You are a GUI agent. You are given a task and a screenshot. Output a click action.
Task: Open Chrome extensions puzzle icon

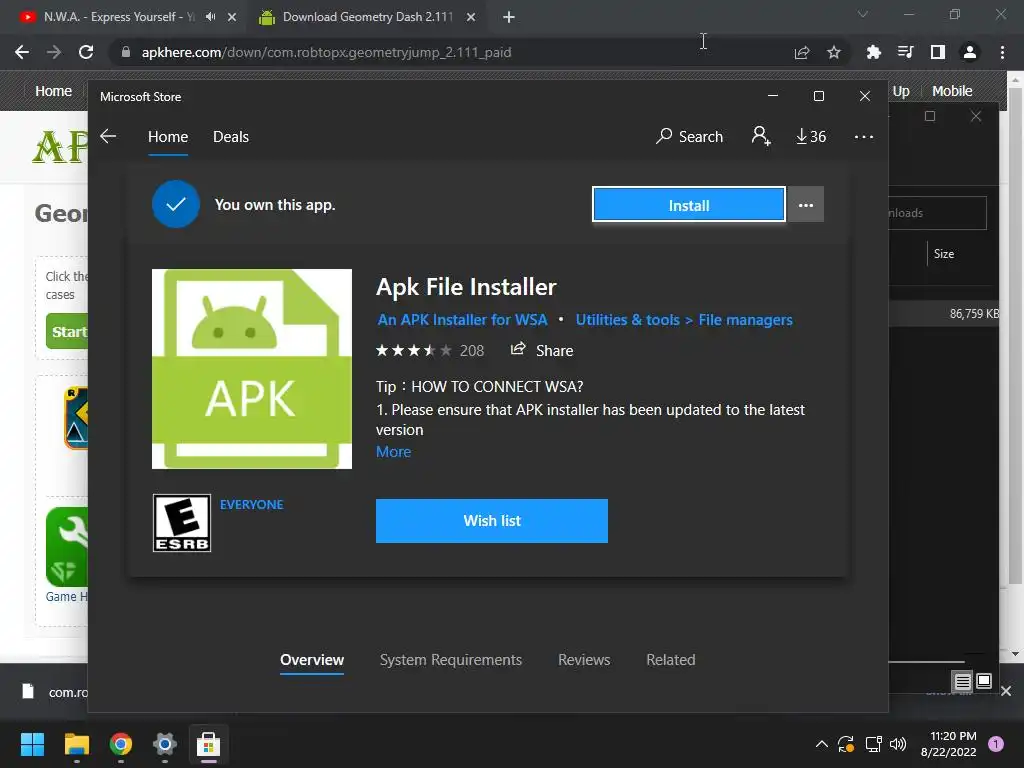pos(873,52)
